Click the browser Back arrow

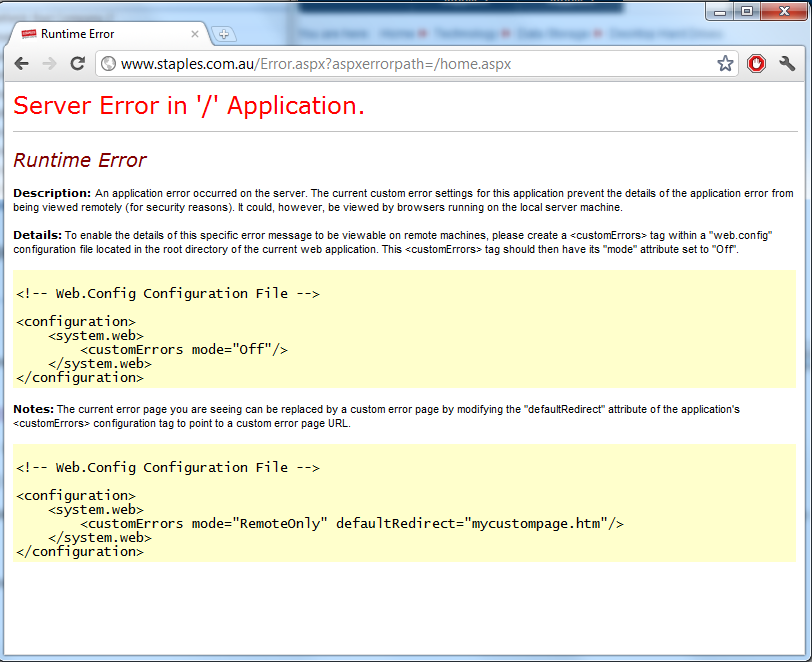pos(22,64)
